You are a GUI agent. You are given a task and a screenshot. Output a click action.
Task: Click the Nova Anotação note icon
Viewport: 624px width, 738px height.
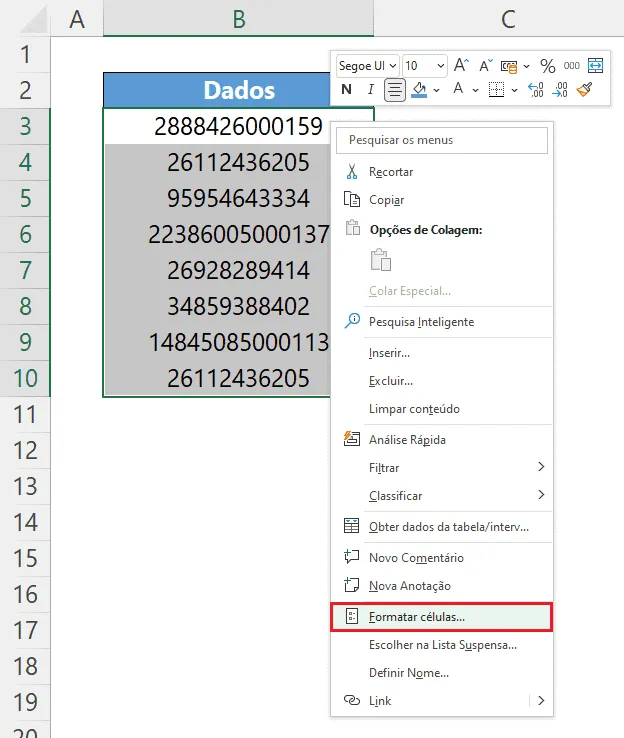(x=352, y=585)
